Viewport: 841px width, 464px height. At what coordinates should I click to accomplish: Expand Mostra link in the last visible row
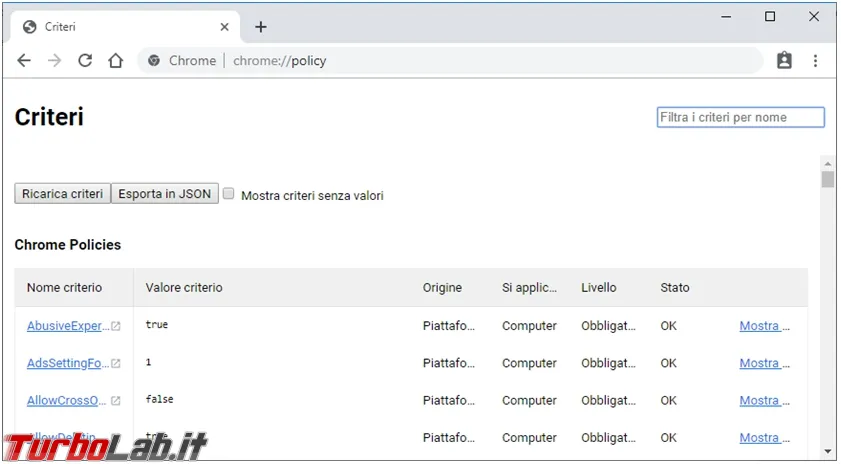click(x=765, y=438)
